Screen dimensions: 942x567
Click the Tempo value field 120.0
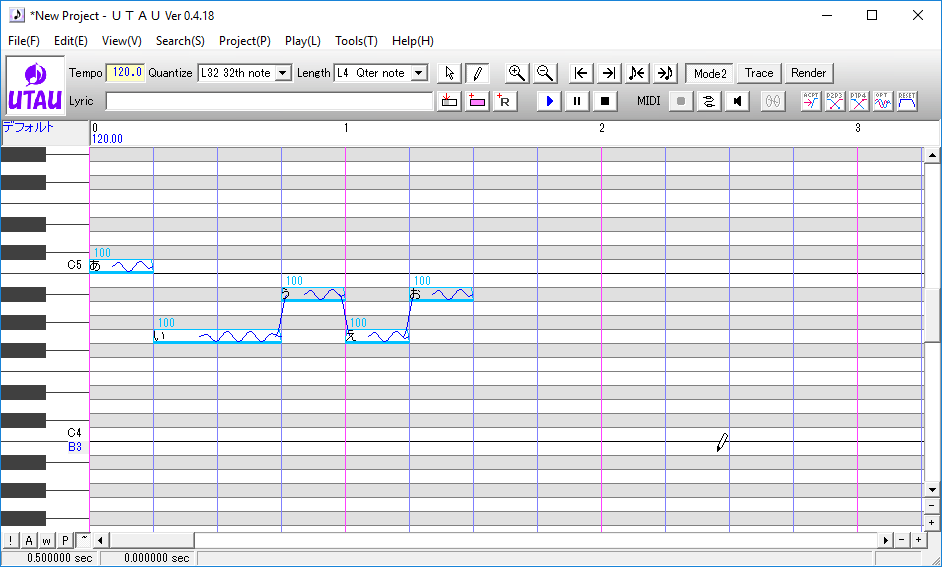126,73
